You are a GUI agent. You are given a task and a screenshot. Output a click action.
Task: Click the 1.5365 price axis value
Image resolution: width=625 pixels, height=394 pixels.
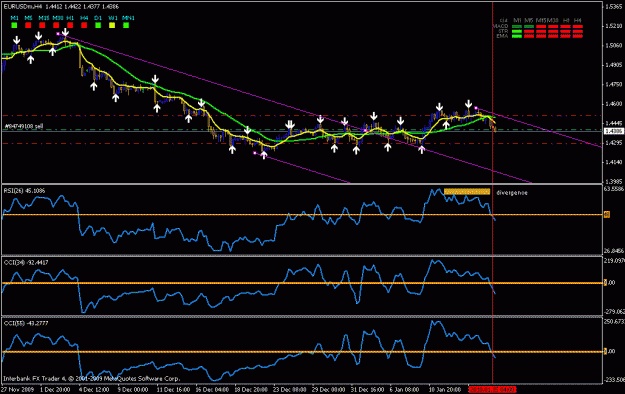point(614,7)
